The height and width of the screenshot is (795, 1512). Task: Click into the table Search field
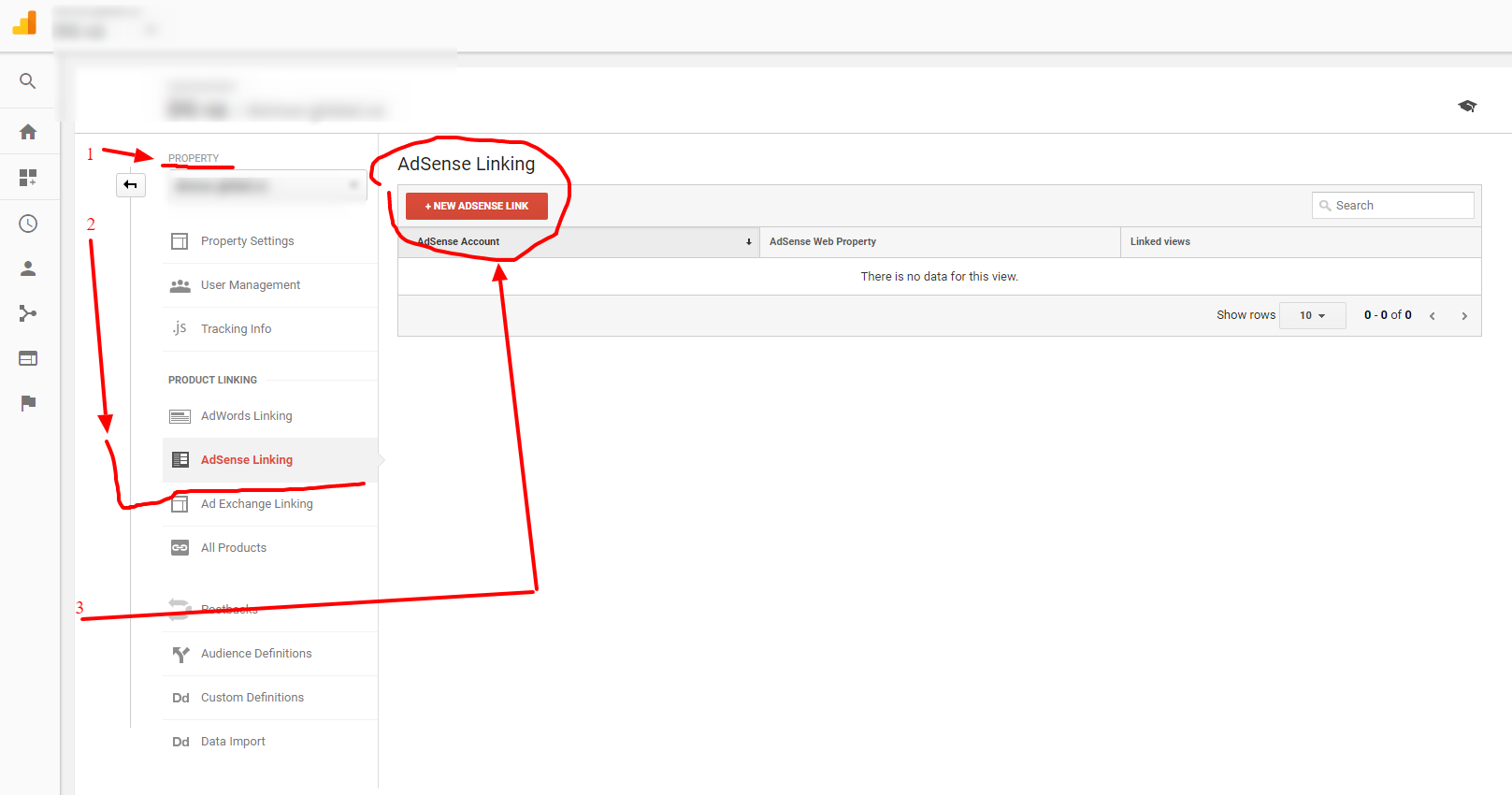(1393, 206)
